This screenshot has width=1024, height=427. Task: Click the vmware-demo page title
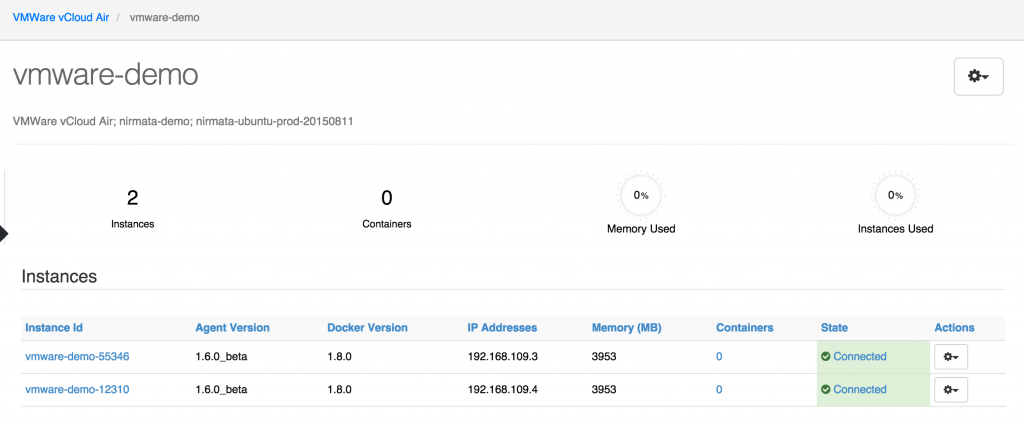pos(105,76)
